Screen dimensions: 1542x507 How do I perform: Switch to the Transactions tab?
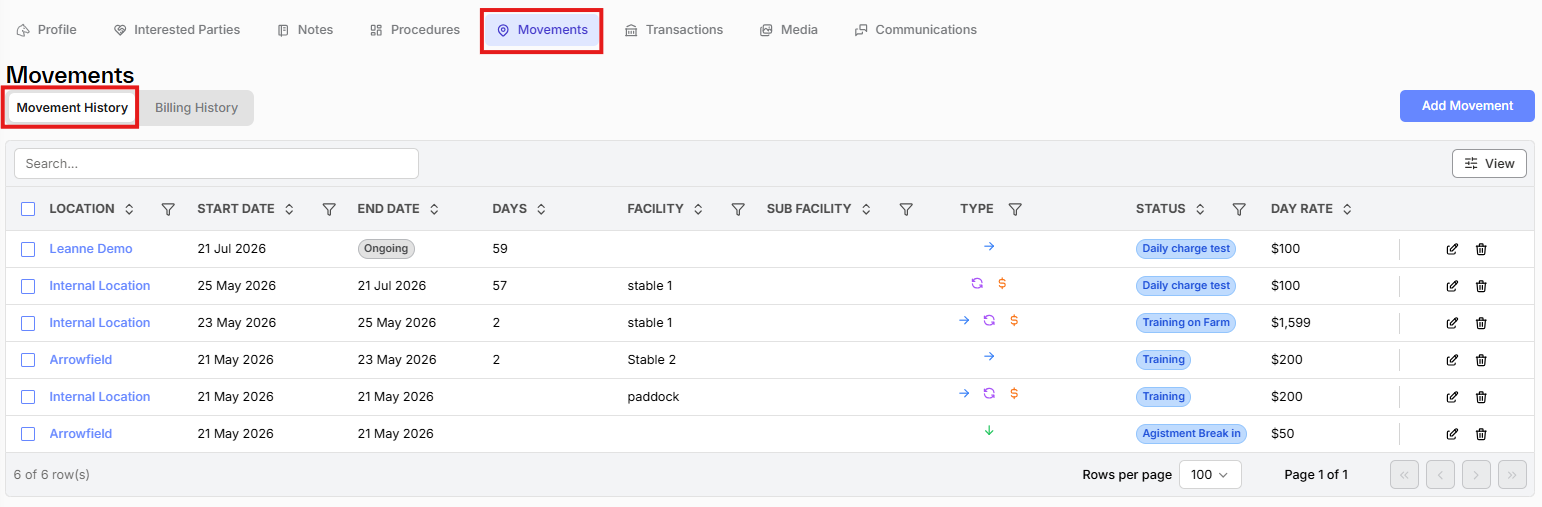[674, 30]
